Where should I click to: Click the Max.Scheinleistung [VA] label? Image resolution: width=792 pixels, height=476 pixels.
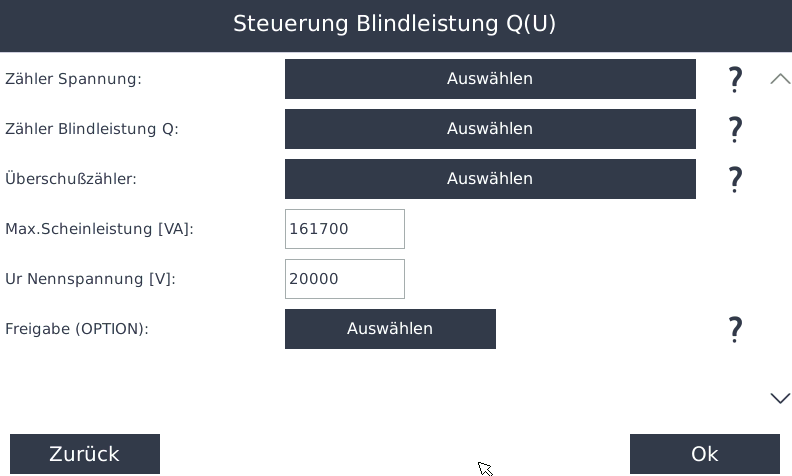[100, 229]
